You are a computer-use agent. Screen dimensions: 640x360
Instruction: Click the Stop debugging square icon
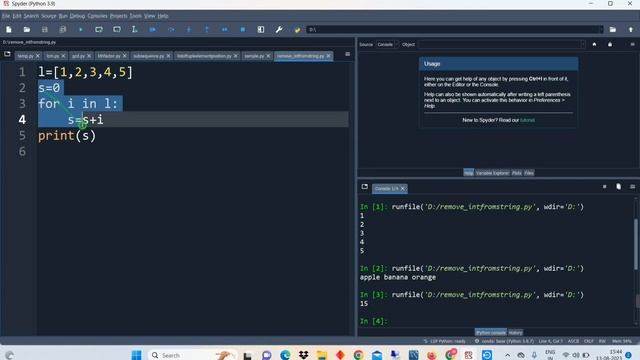242,29
